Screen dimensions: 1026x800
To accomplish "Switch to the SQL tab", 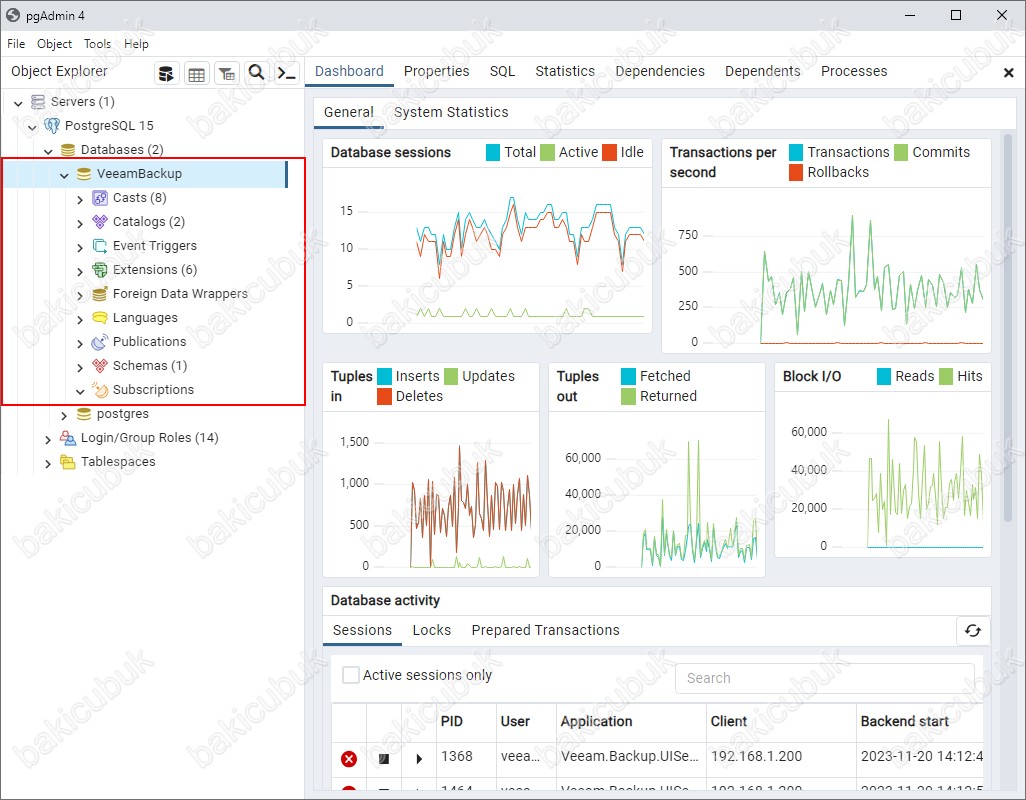I will click(x=503, y=71).
